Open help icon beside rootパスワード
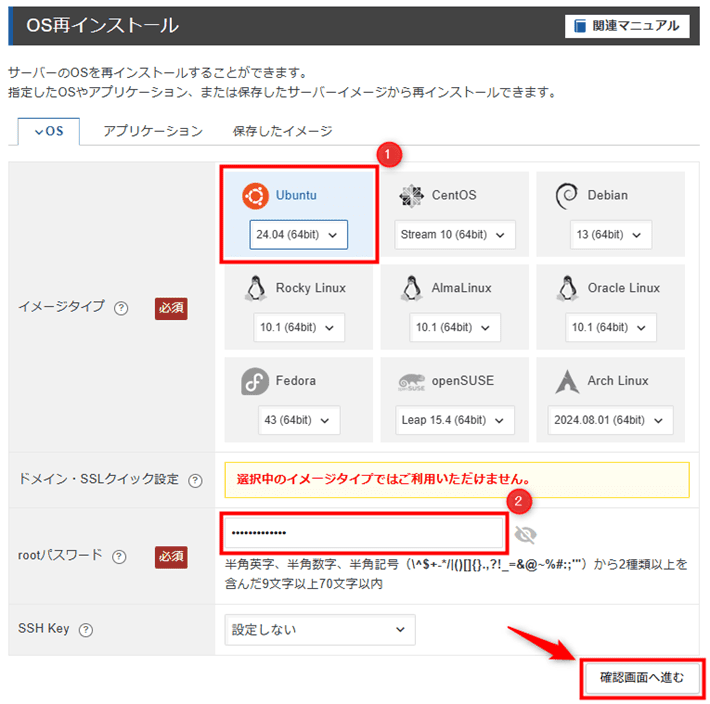The height and width of the screenshot is (704, 710). 119,556
